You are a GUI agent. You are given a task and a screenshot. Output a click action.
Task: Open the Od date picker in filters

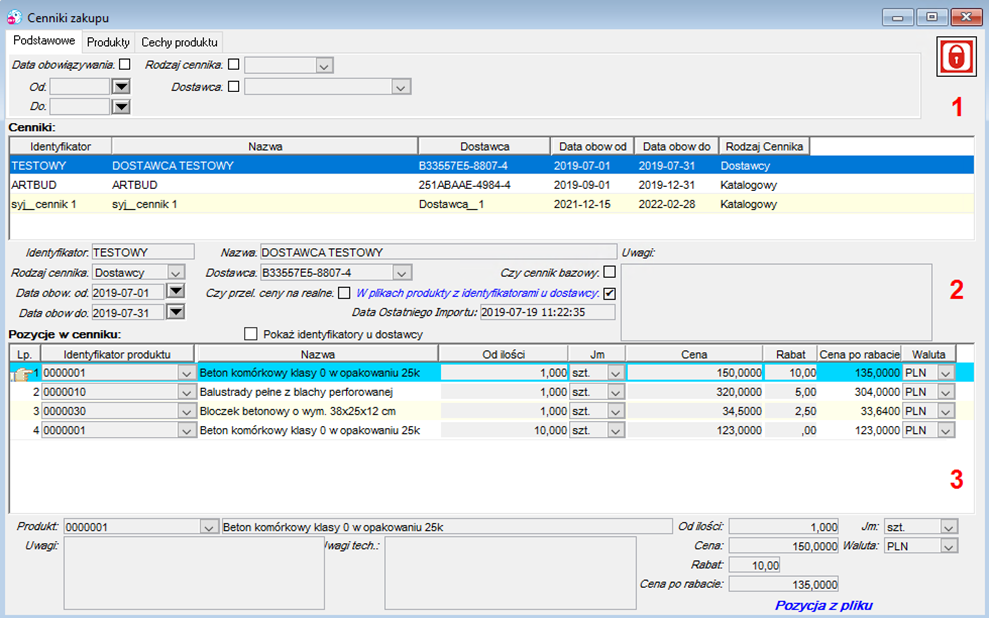[120, 86]
